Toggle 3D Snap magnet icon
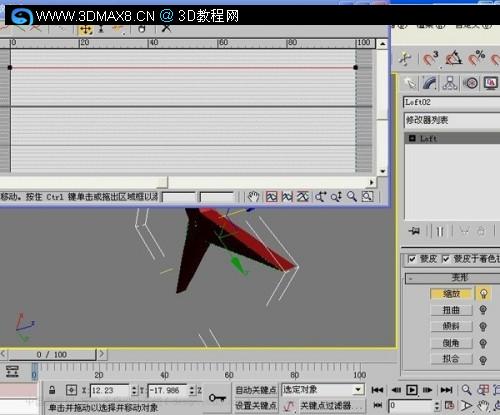Screen dimensions: 500x415 tap(430, 59)
